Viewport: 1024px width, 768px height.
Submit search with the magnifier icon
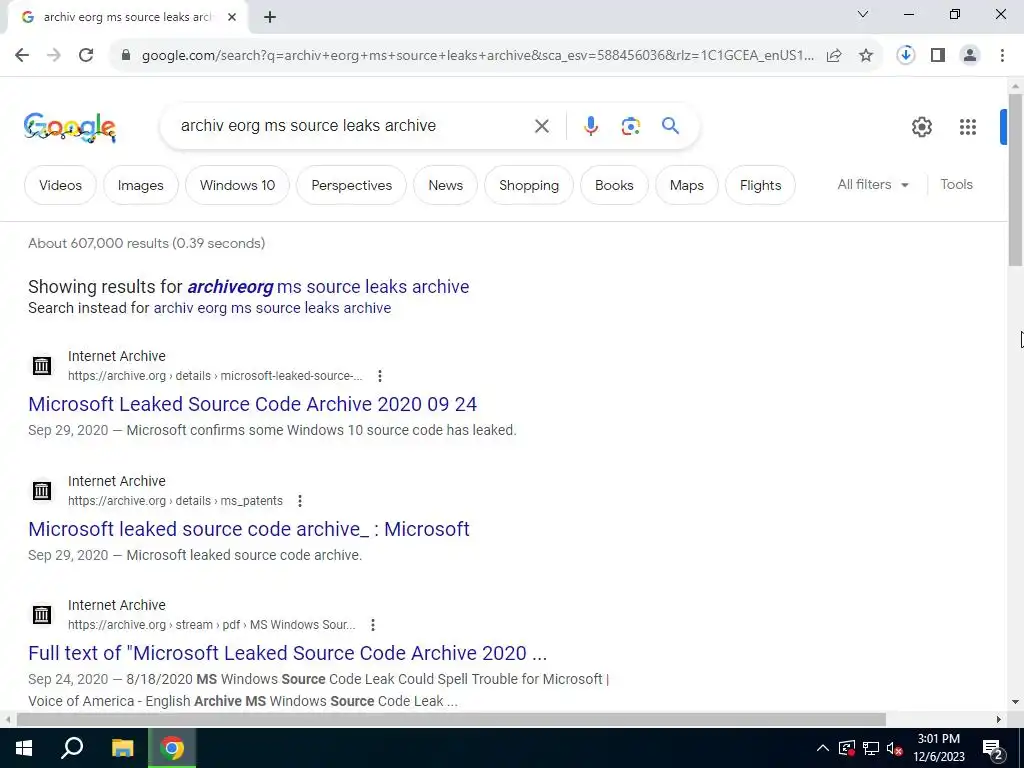pyautogui.click(x=670, y=125)
